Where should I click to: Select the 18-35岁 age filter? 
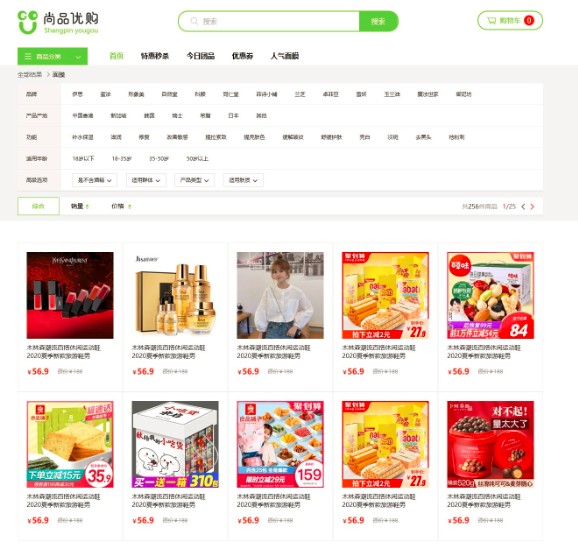(x=122, y=159)
